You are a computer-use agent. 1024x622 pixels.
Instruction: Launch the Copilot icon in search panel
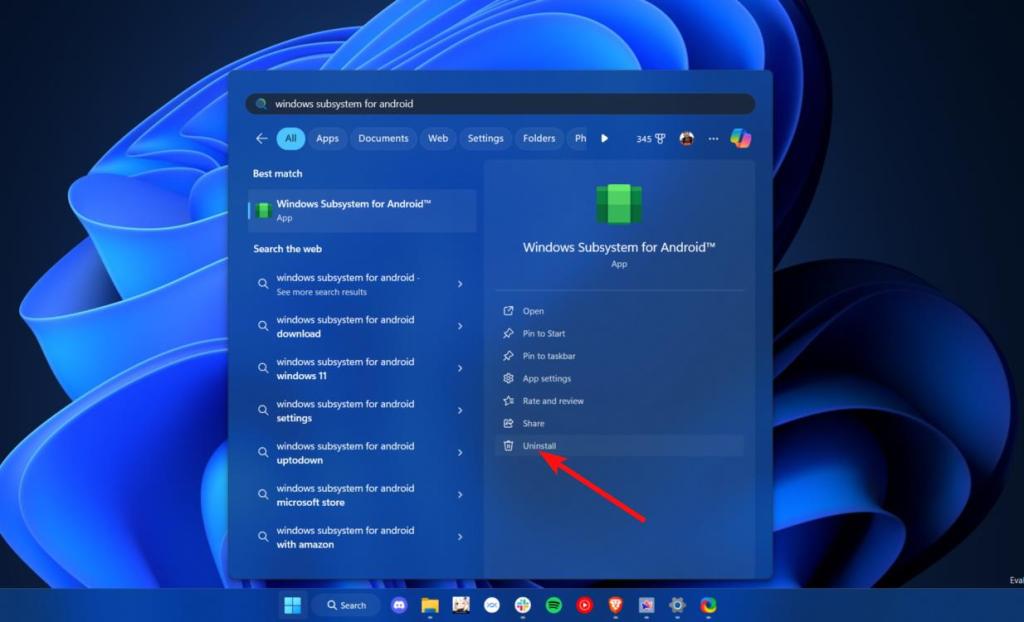click(741, 138)
